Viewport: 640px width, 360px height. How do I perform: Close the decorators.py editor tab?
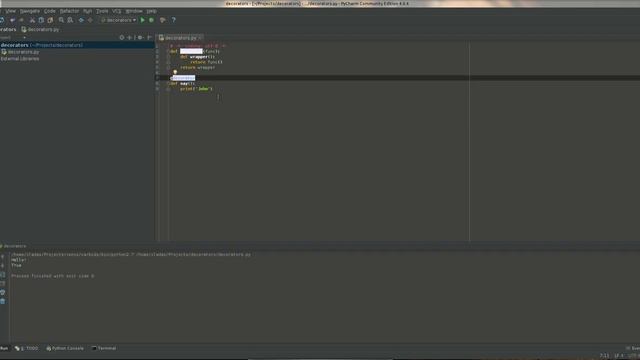pyautogui.click(x=200, y=38)
